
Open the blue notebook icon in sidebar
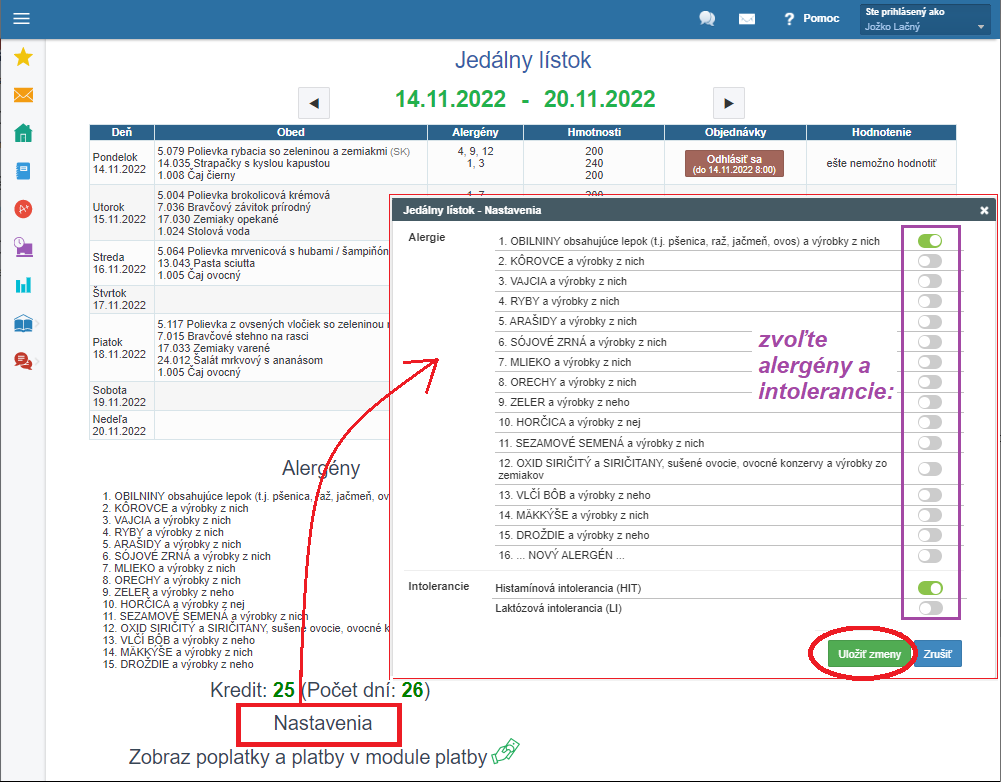23,171
